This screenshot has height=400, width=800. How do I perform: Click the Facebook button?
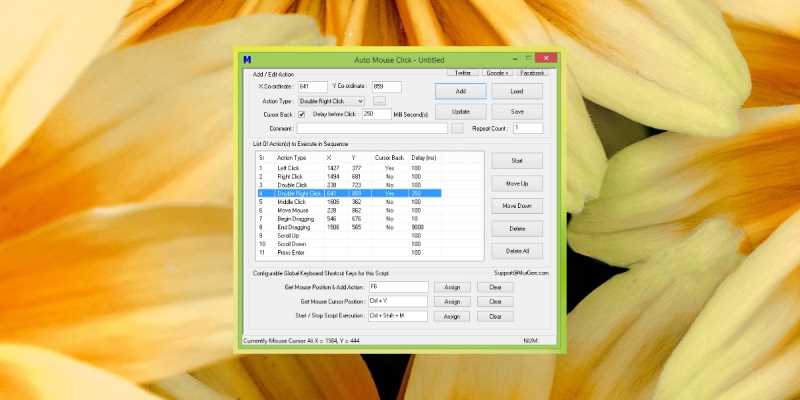pos(532,73)
